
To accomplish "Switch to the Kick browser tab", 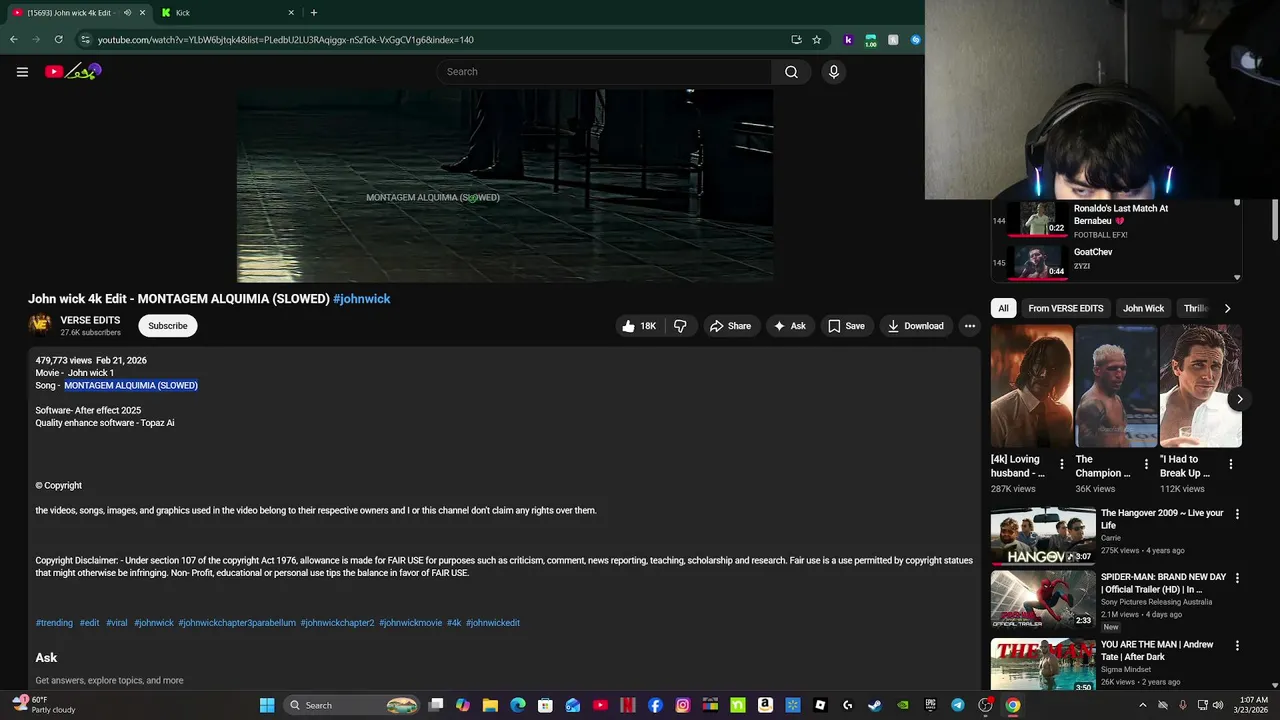I will coord(226,13).
